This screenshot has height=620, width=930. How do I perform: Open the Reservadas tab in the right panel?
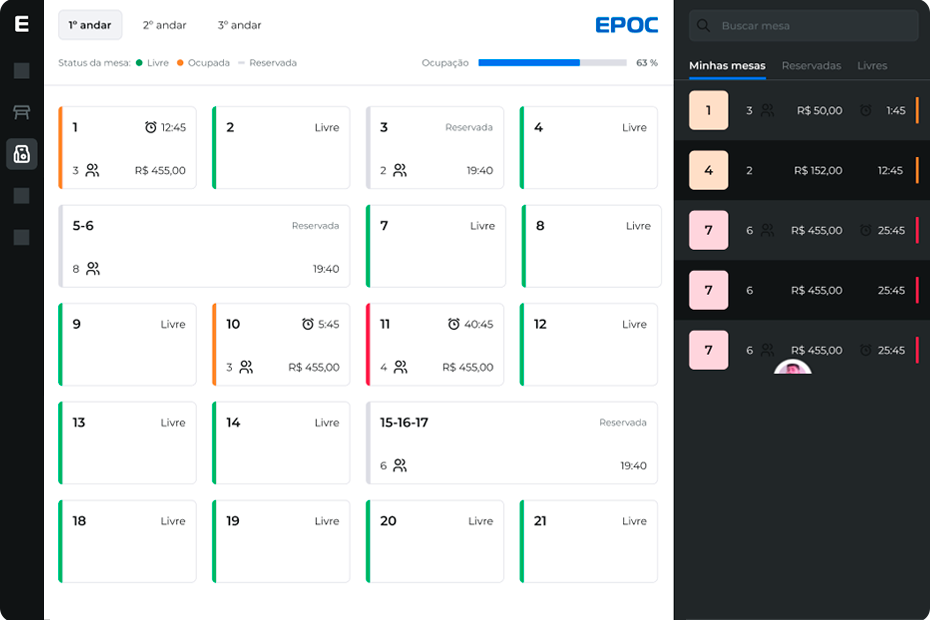point(811,66)
